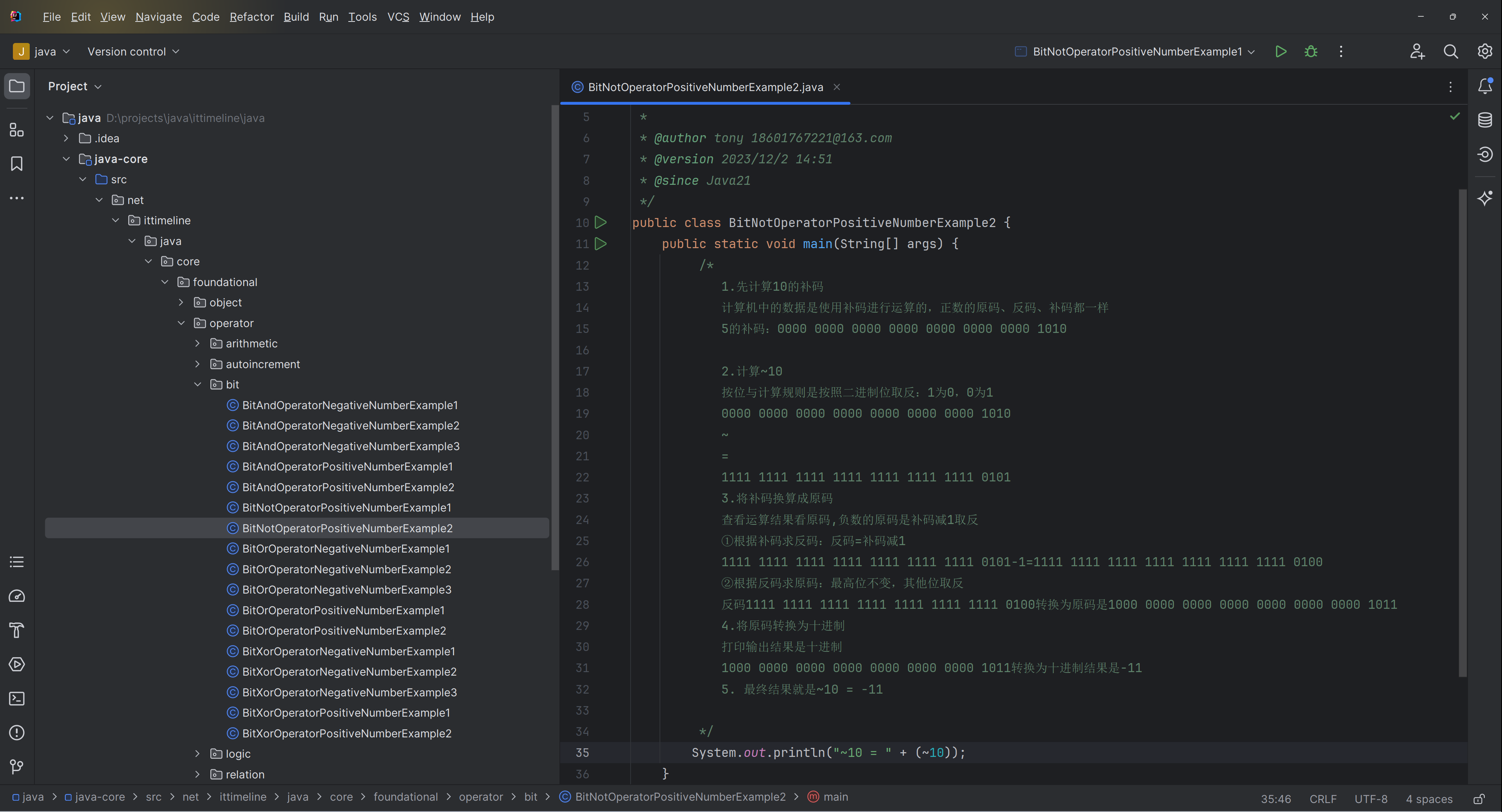Open Project view mode dropdown
This screenshot has width=1502, height=812.
[75, 86]
